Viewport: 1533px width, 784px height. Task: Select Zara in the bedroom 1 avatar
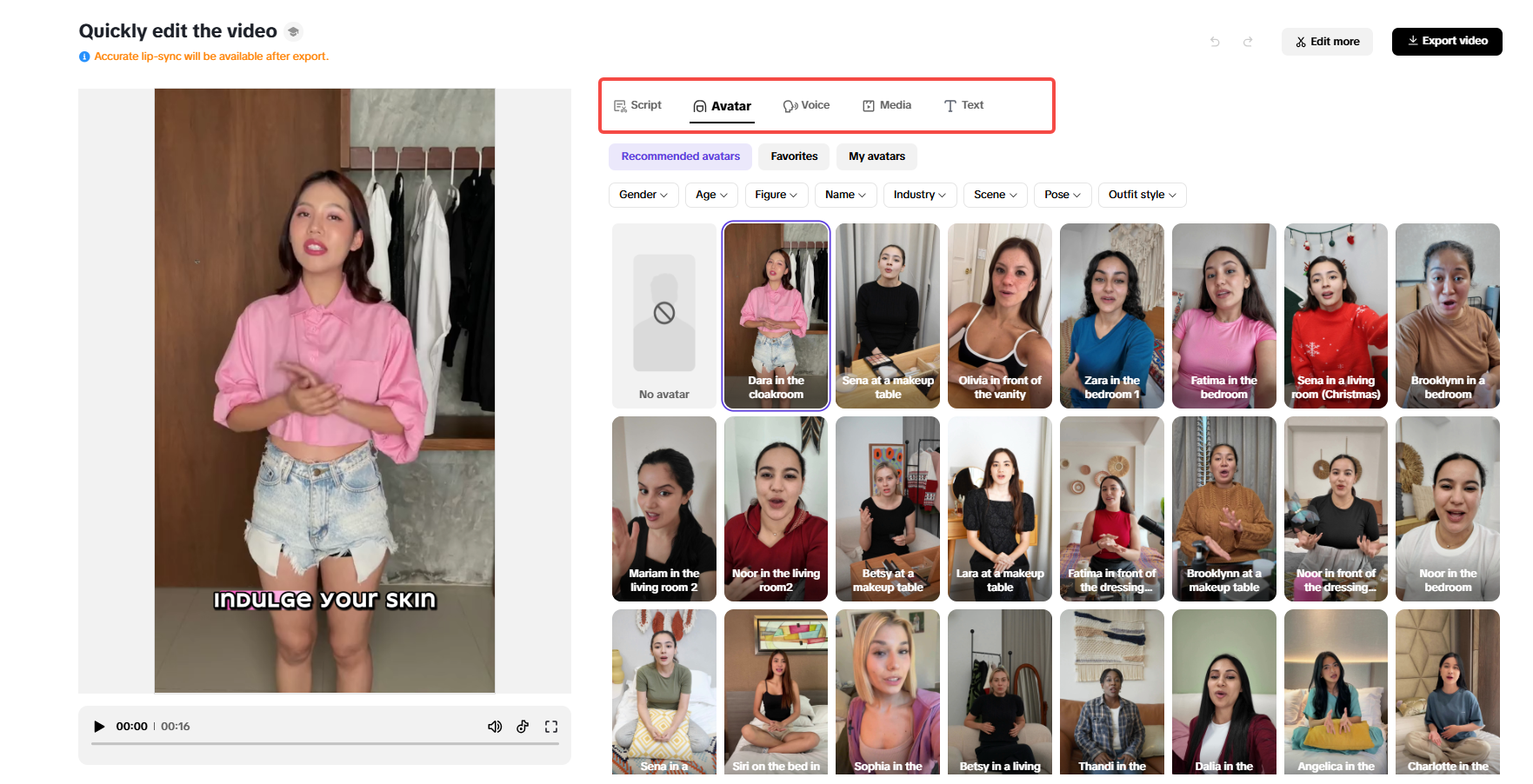point(1112,316)
